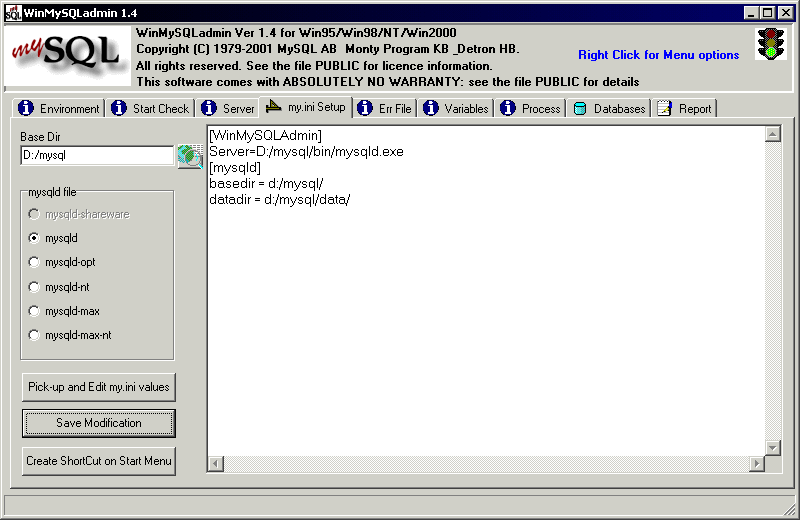Click the basedir = d:/mysql/ line
800x520 pixels.
tap(266, 184)
